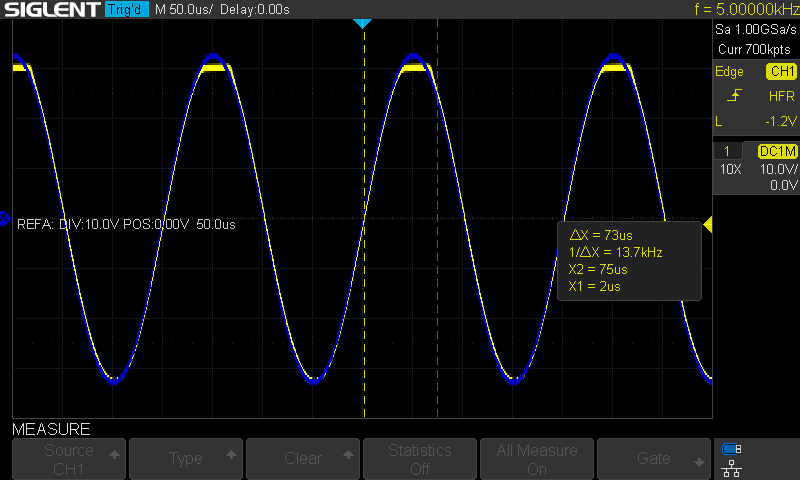The width and height of the screenshot is (800, 480).
Task: Toggle All Measure On button
Action: point(537,459)
